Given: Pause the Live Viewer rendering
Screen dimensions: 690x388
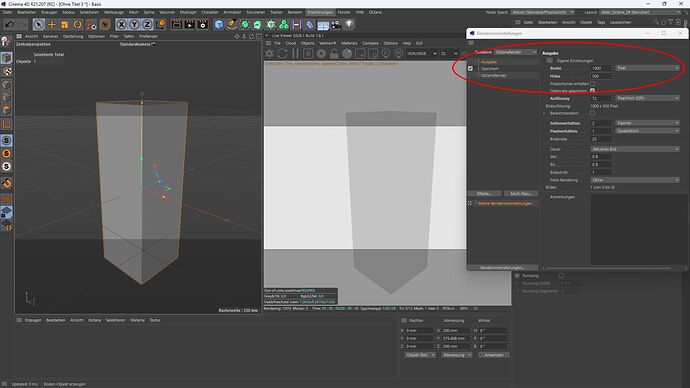Looking at the screenshot, I should tap(295, 54).
